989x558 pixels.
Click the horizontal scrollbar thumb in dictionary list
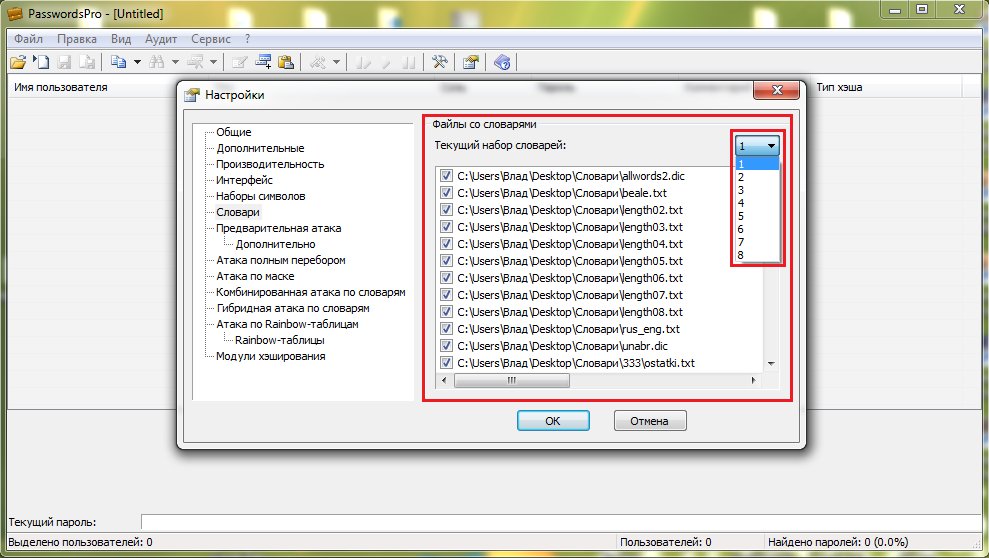pos(511,381)
